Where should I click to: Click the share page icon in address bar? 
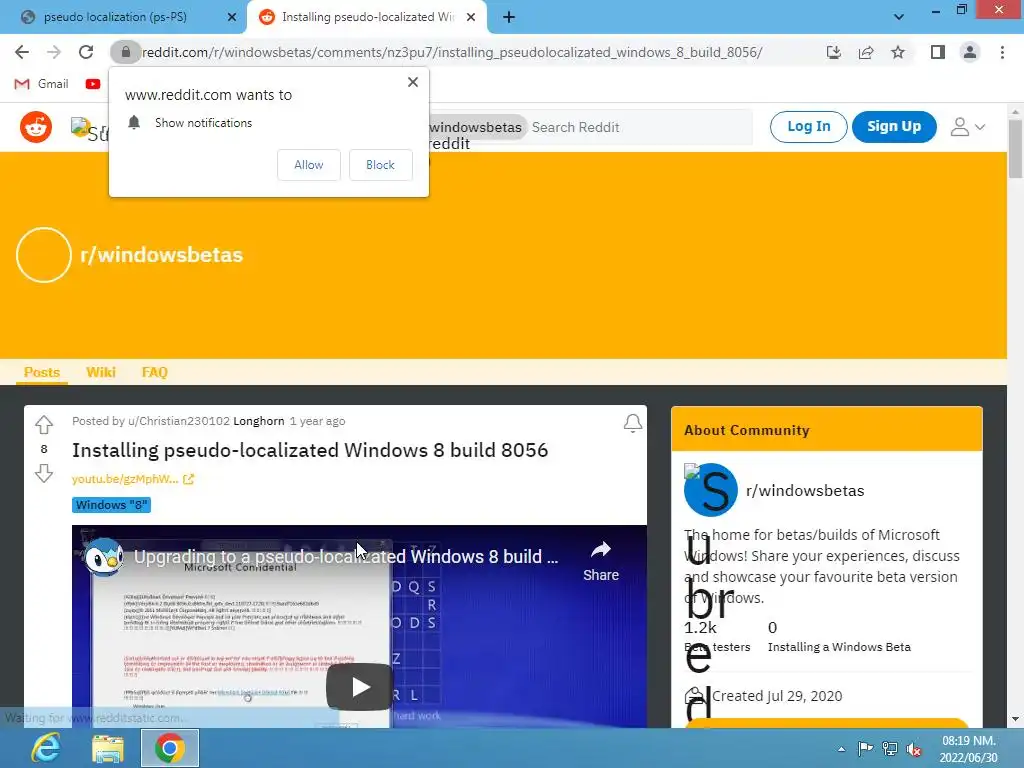coord(866,52)
